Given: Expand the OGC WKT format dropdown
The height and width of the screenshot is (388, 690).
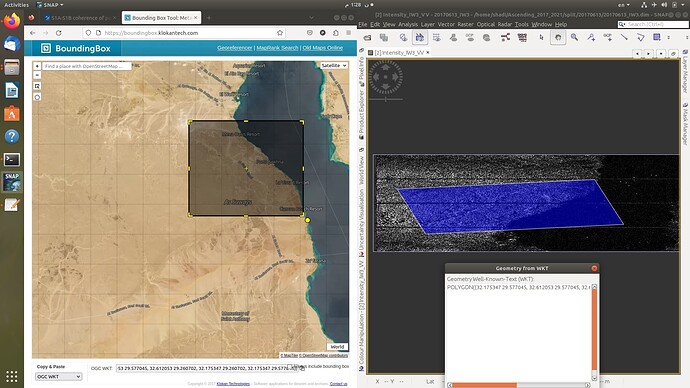Looking at the screenshot, I should (59, 377).
